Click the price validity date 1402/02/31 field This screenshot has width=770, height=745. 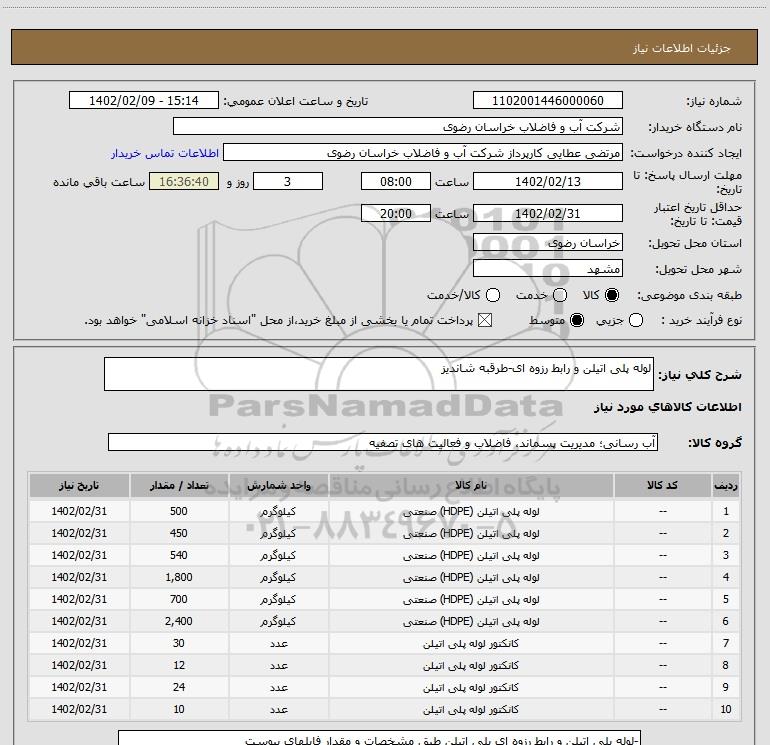(x=548, y=213)
